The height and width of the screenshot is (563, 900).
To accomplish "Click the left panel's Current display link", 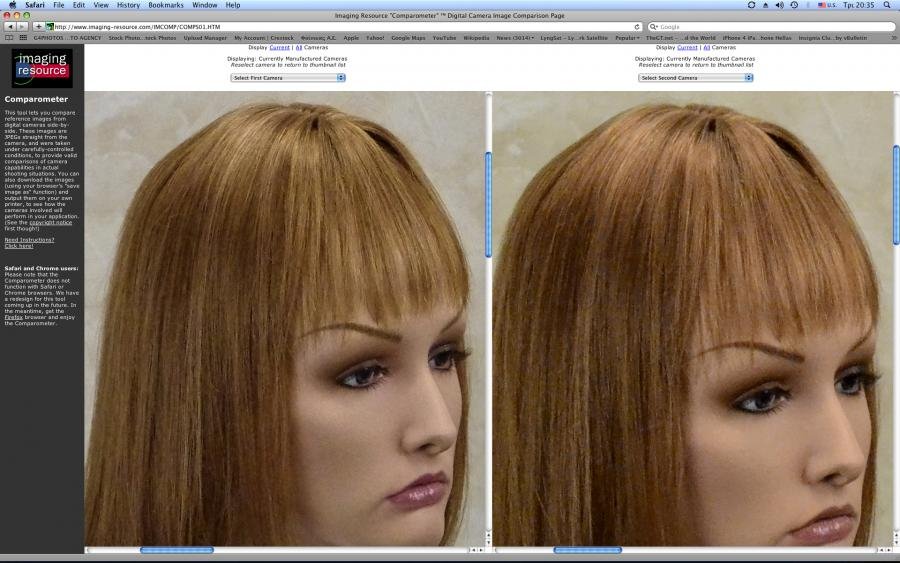I will tap(279, 47).
